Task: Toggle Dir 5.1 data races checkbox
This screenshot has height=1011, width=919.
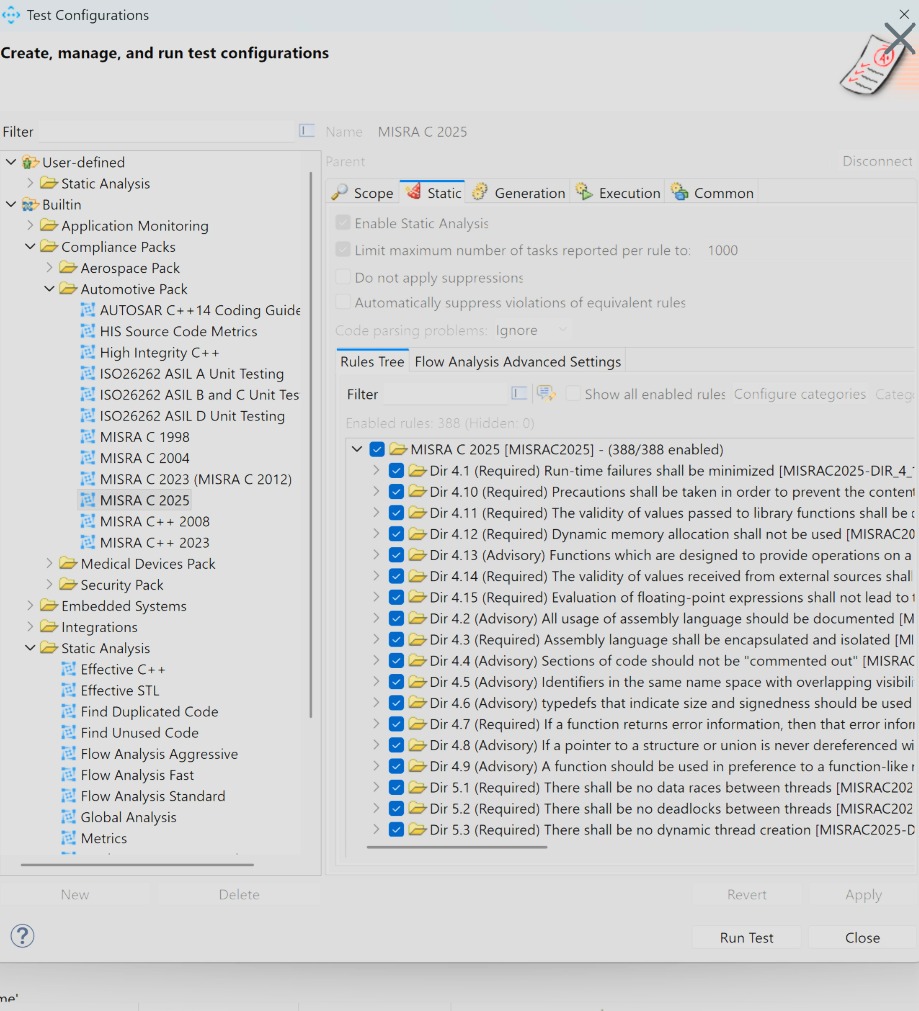Action: (x=397, y=787)
